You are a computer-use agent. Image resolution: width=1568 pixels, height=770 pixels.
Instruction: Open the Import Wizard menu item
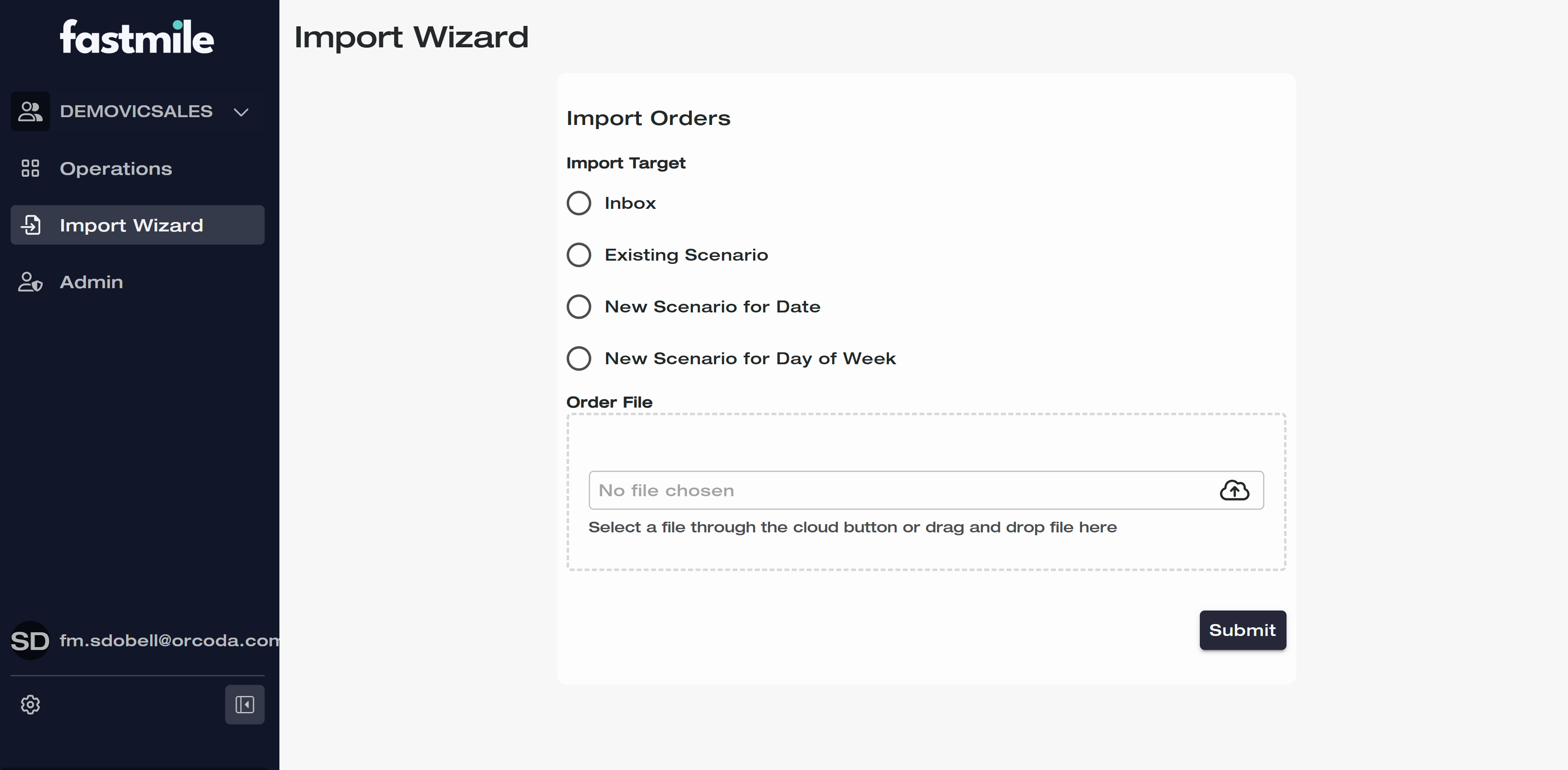coord(131,225)
